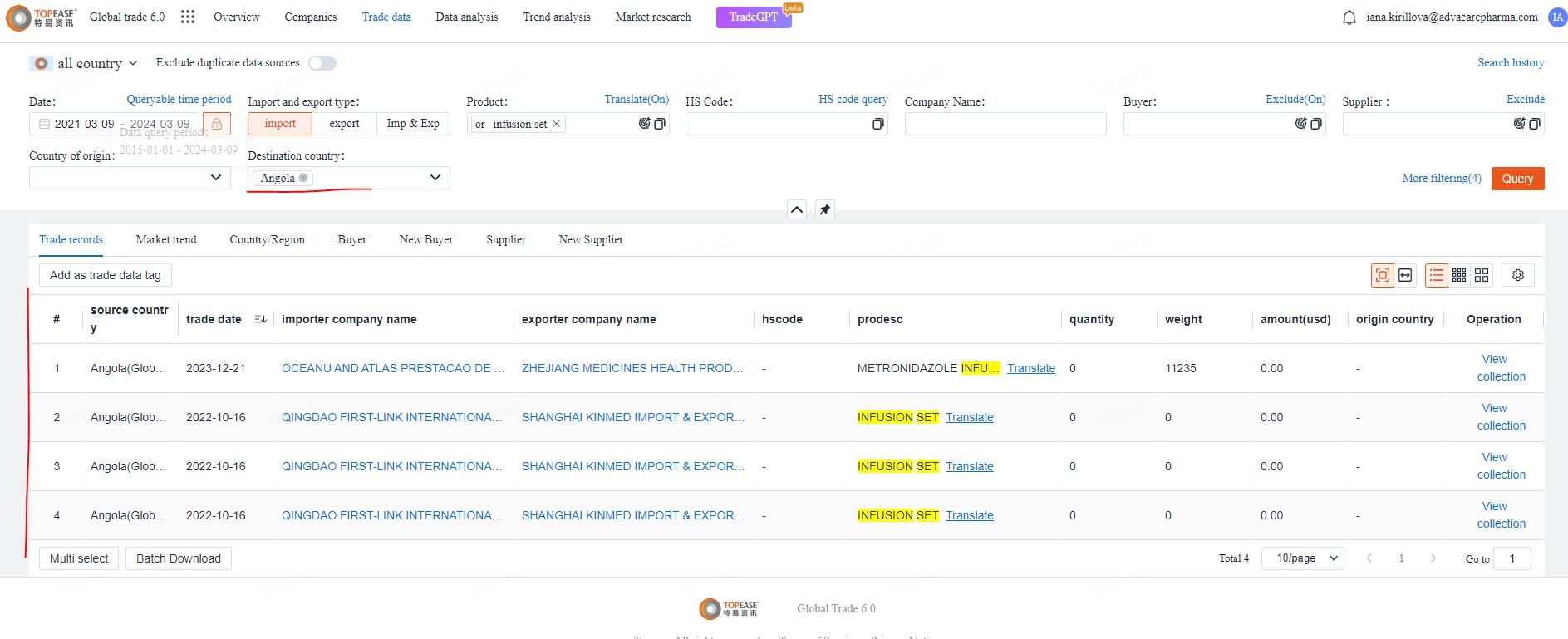This screenshot has width=1568, height=639.
Task: Switch to large grid layout icon
Action: 1482,275
